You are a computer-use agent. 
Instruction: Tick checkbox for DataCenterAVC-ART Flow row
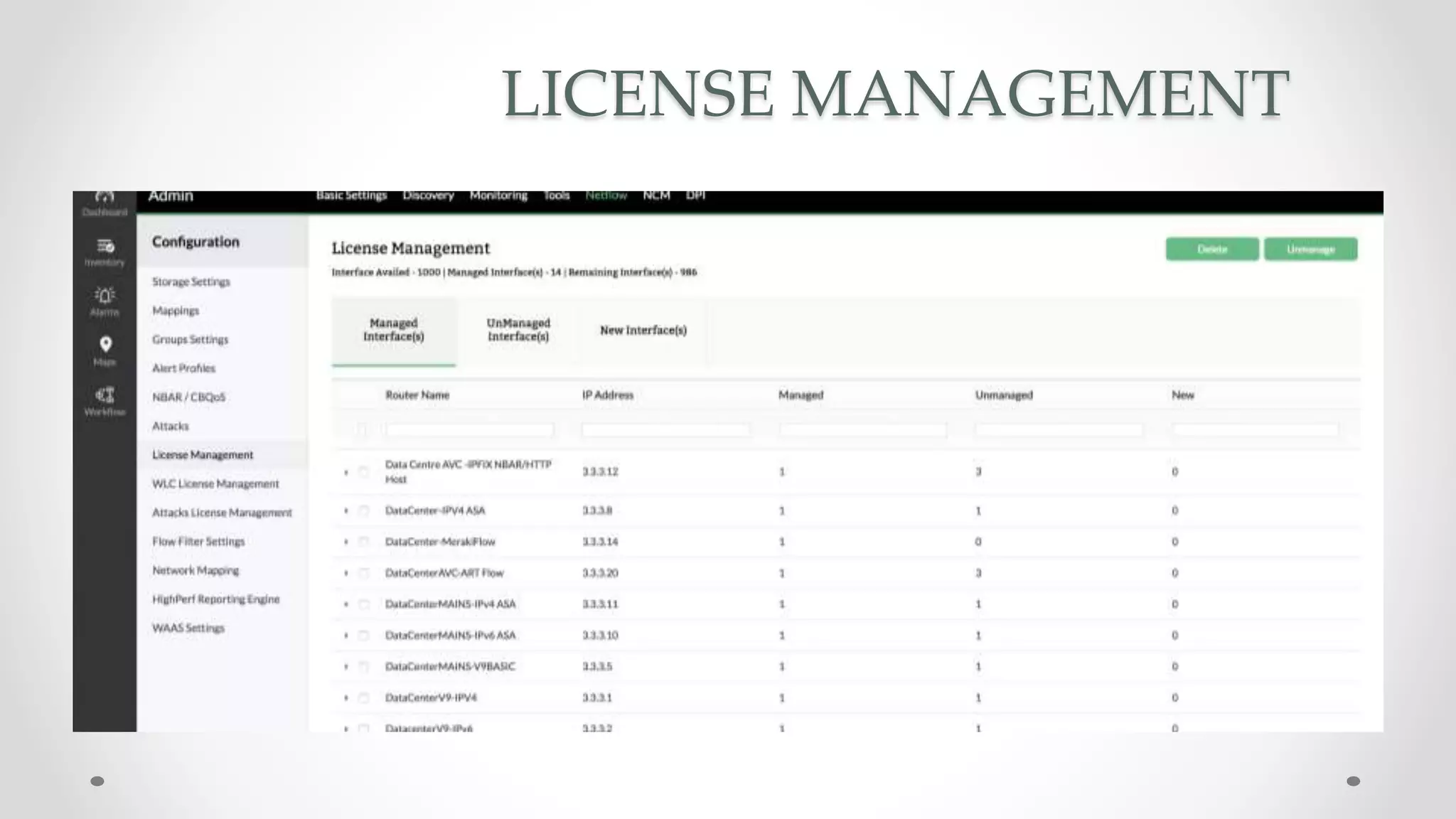coord(363,573)
